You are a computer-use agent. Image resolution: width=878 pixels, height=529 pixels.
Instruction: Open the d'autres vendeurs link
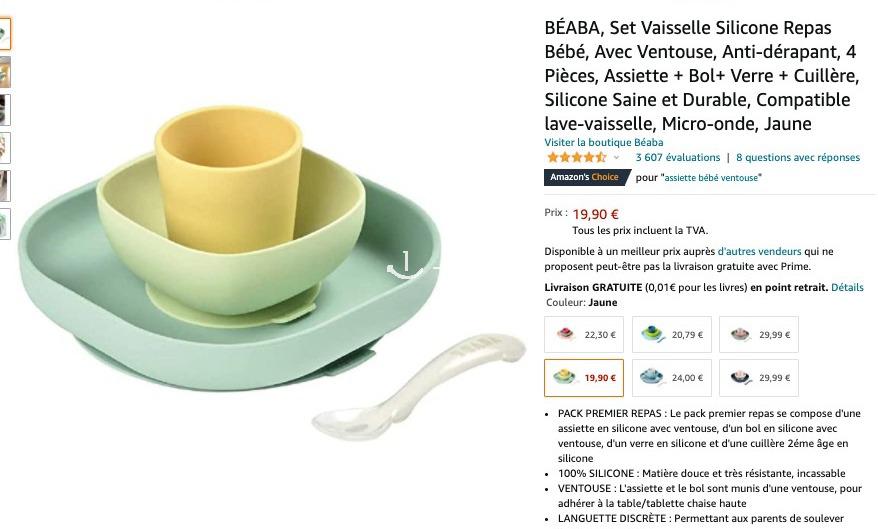click(x=759, y=251)
